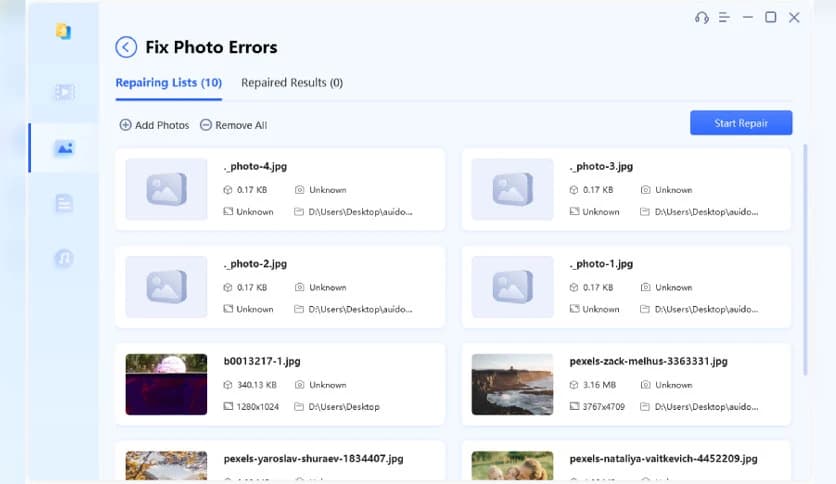Click the camera icon in the ._photo-4.jpg card

tap(300, 190)
